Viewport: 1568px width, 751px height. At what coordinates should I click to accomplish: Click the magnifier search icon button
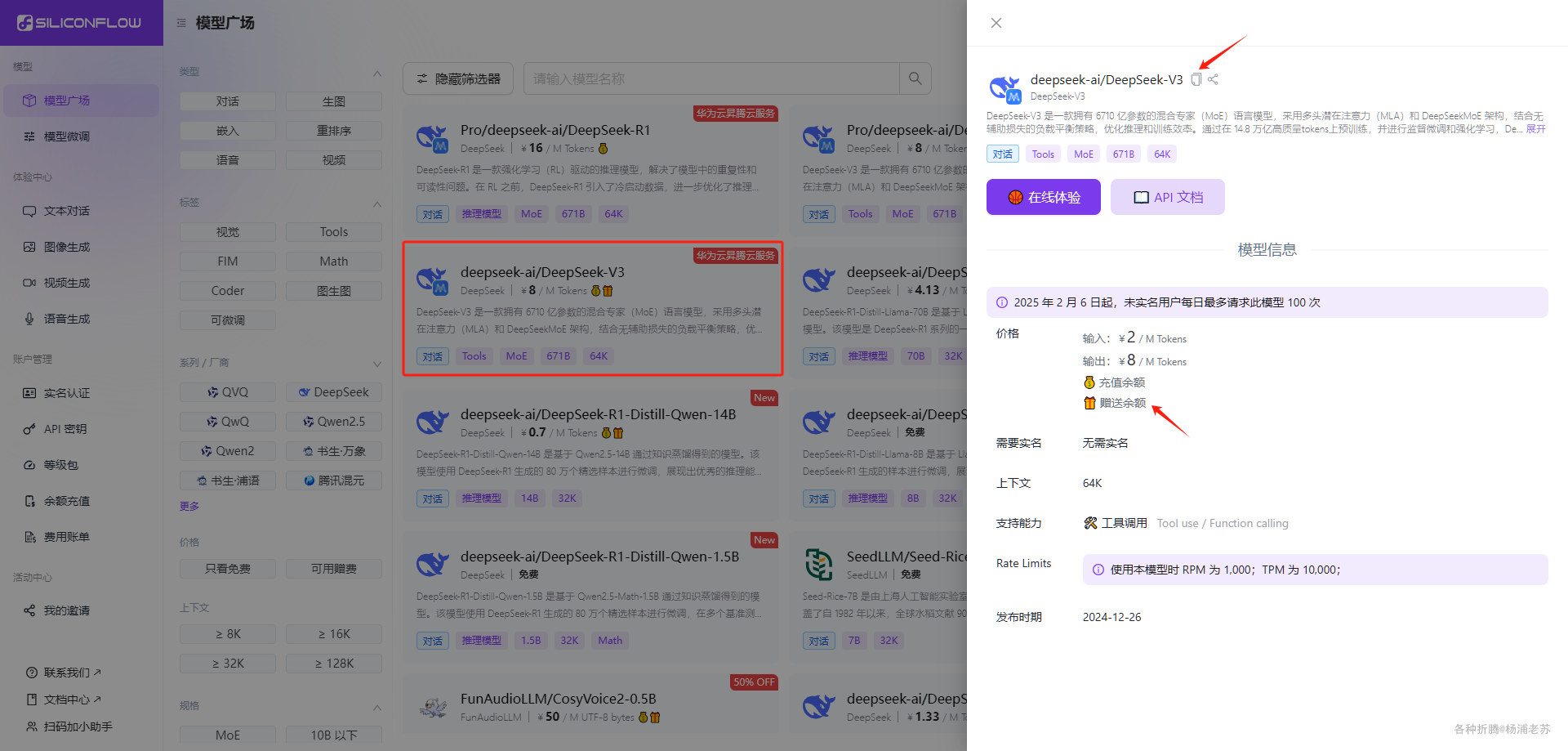click(x=915, y=78)
